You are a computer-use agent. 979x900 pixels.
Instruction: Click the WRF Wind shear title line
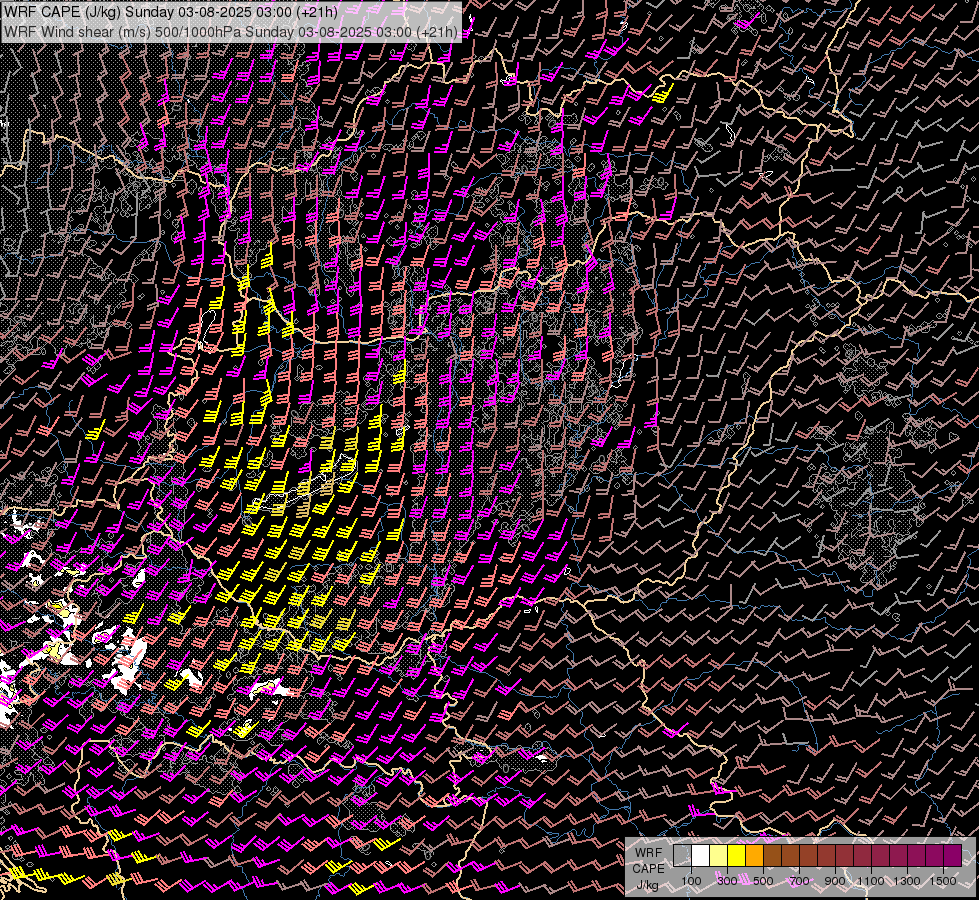[x=230, y=31]
